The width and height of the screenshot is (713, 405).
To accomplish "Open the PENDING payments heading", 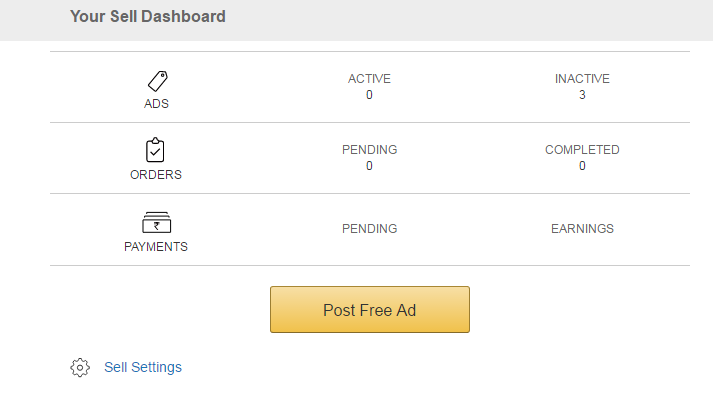I will pyautogui.click(x=369, y=229).
